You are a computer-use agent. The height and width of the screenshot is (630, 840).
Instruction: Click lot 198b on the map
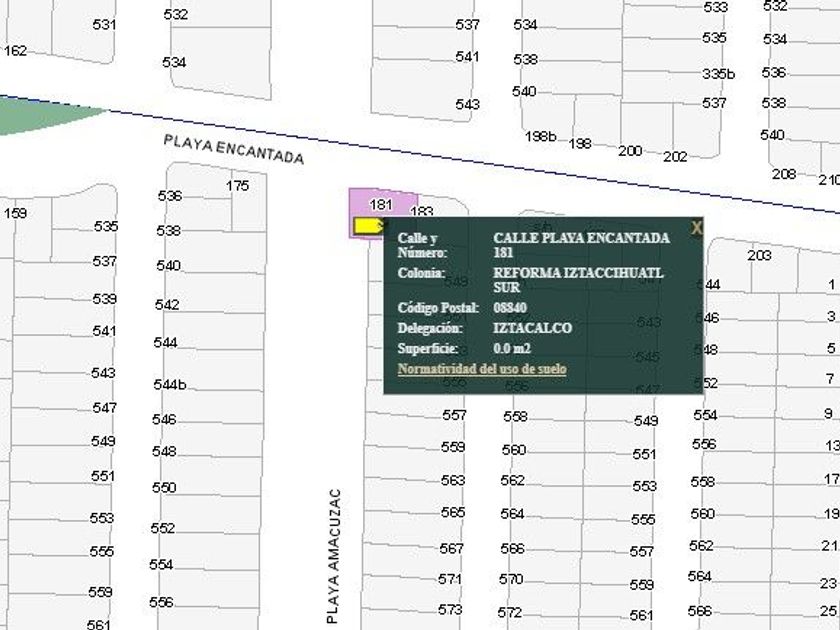click(539, 137)
